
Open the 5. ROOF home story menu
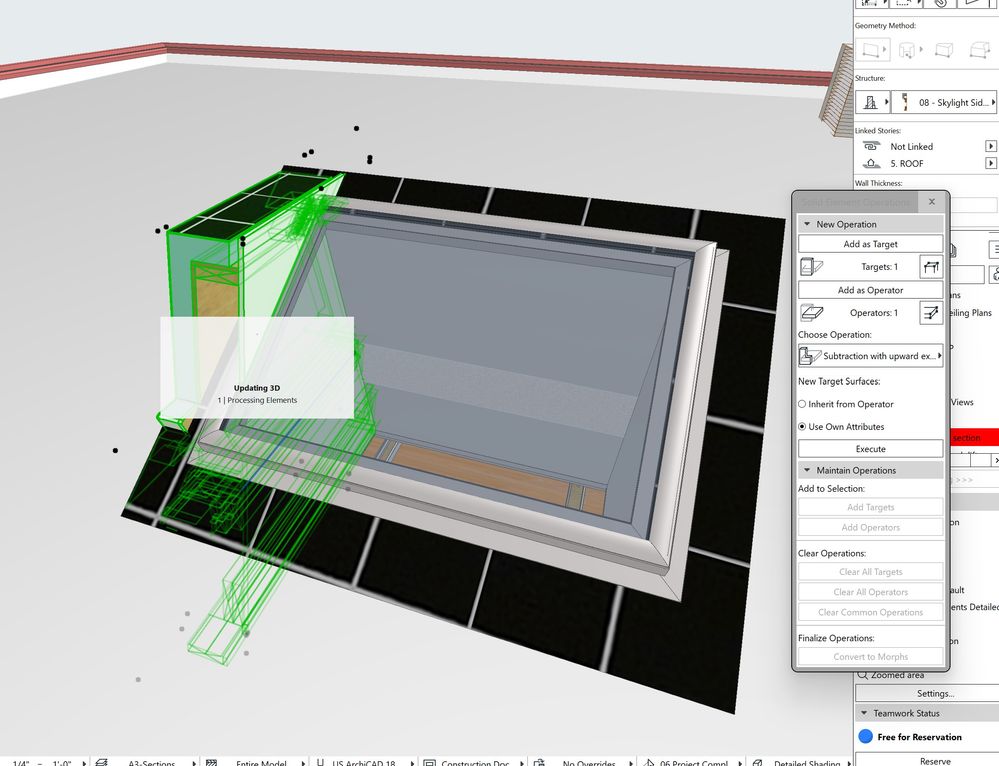pos(991,163)
